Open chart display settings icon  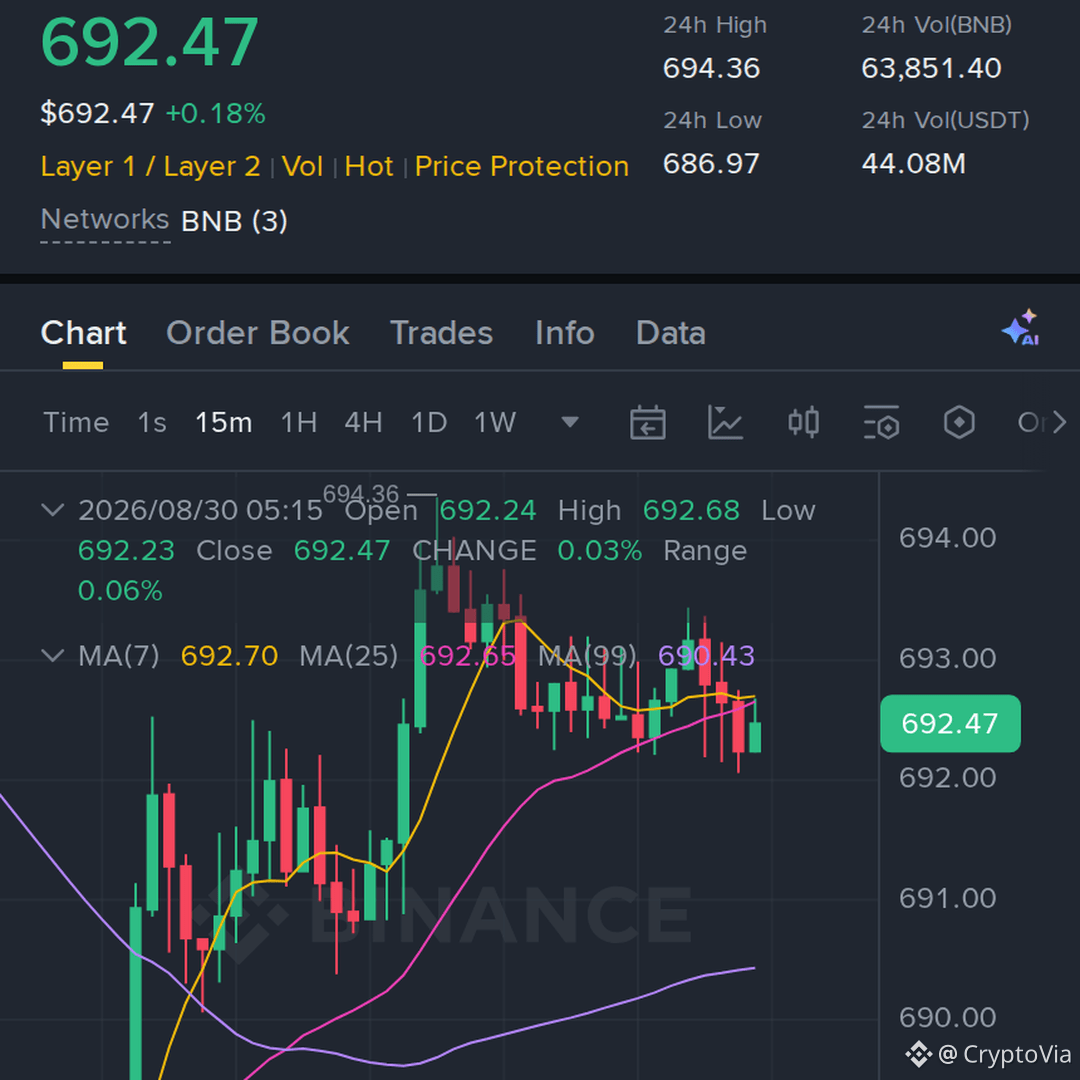tap(881, 422)
